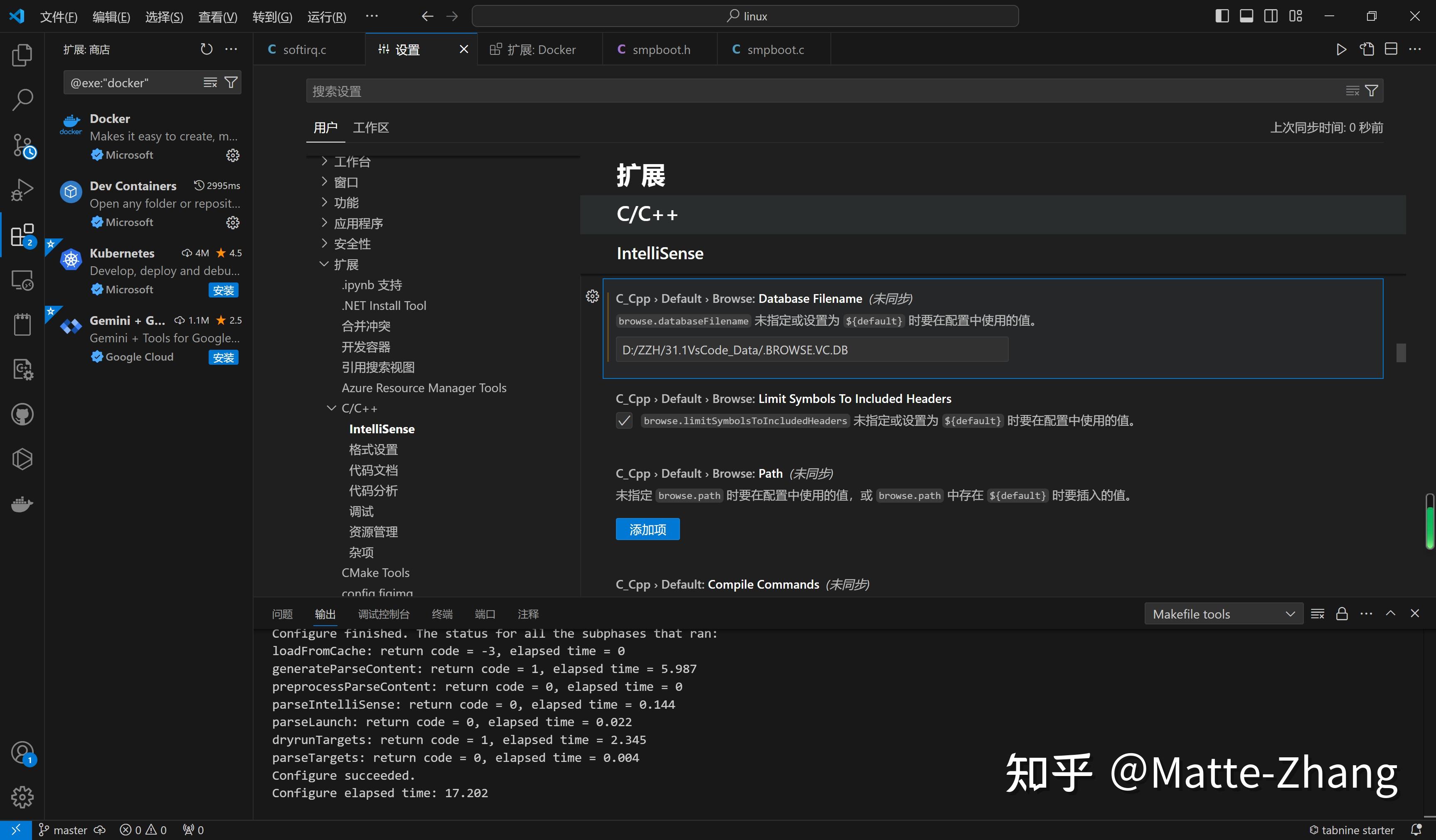Run the current file with the play icon
Screen dimensions: 1436x840
pos(1341,49)
